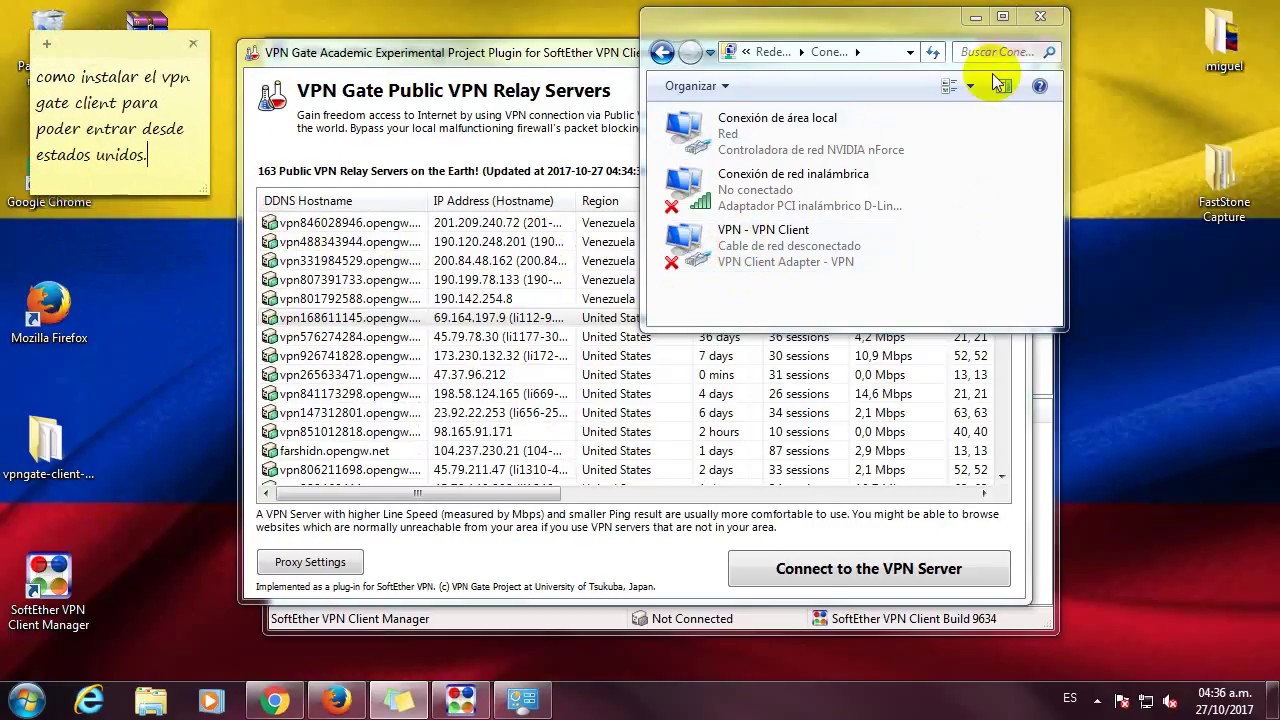The height and width of the screenshot is (720, 1280).
Task: Open Google Chrome from taskbar
Action: tap(275, 700)
